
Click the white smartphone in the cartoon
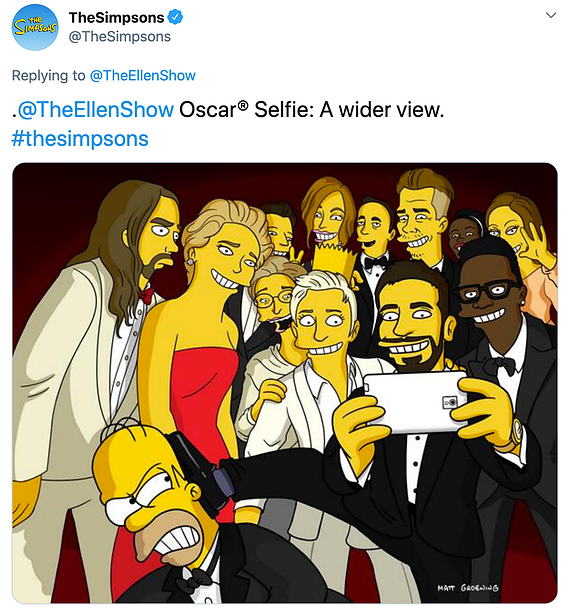pos(415,403)
